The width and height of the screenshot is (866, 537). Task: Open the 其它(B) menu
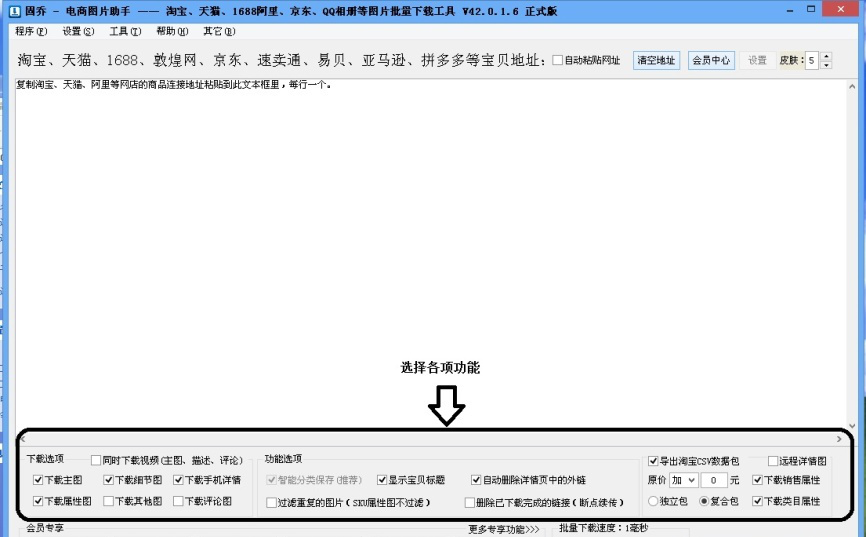[219, 31]
